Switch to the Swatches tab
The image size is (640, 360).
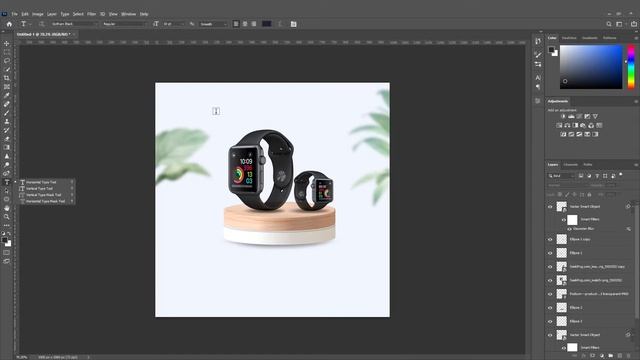click(569, 38)
